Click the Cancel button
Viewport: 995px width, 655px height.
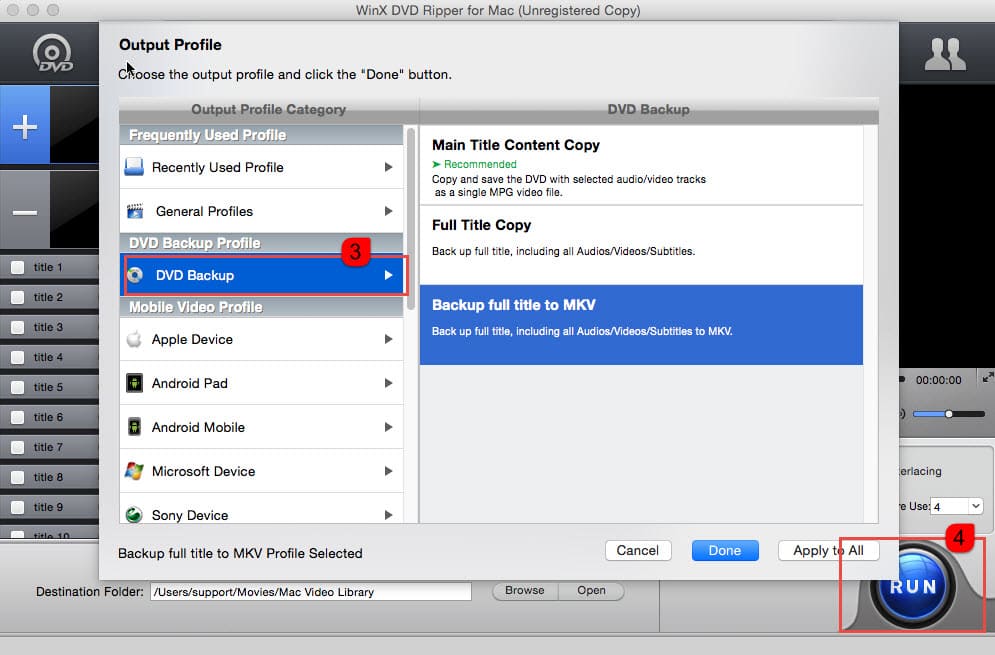tap(638, 550)
